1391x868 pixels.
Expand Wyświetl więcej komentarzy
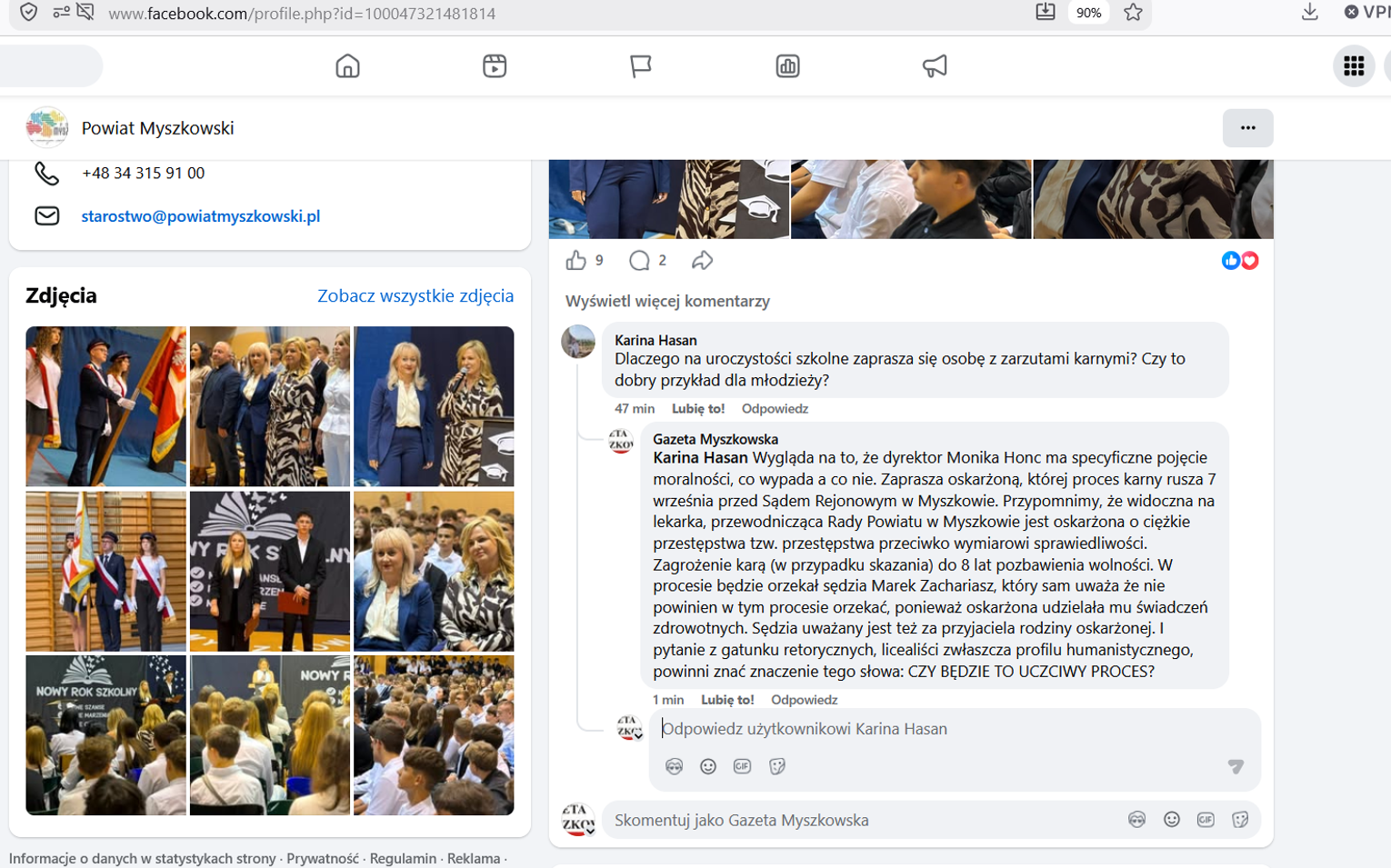667,301
